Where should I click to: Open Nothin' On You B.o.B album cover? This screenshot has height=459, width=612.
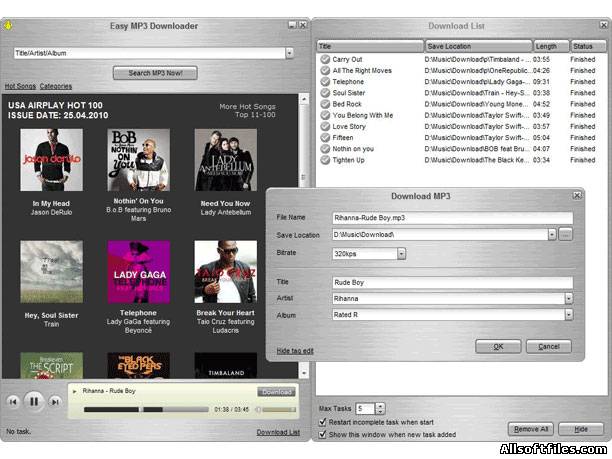[x=139, y=160]
